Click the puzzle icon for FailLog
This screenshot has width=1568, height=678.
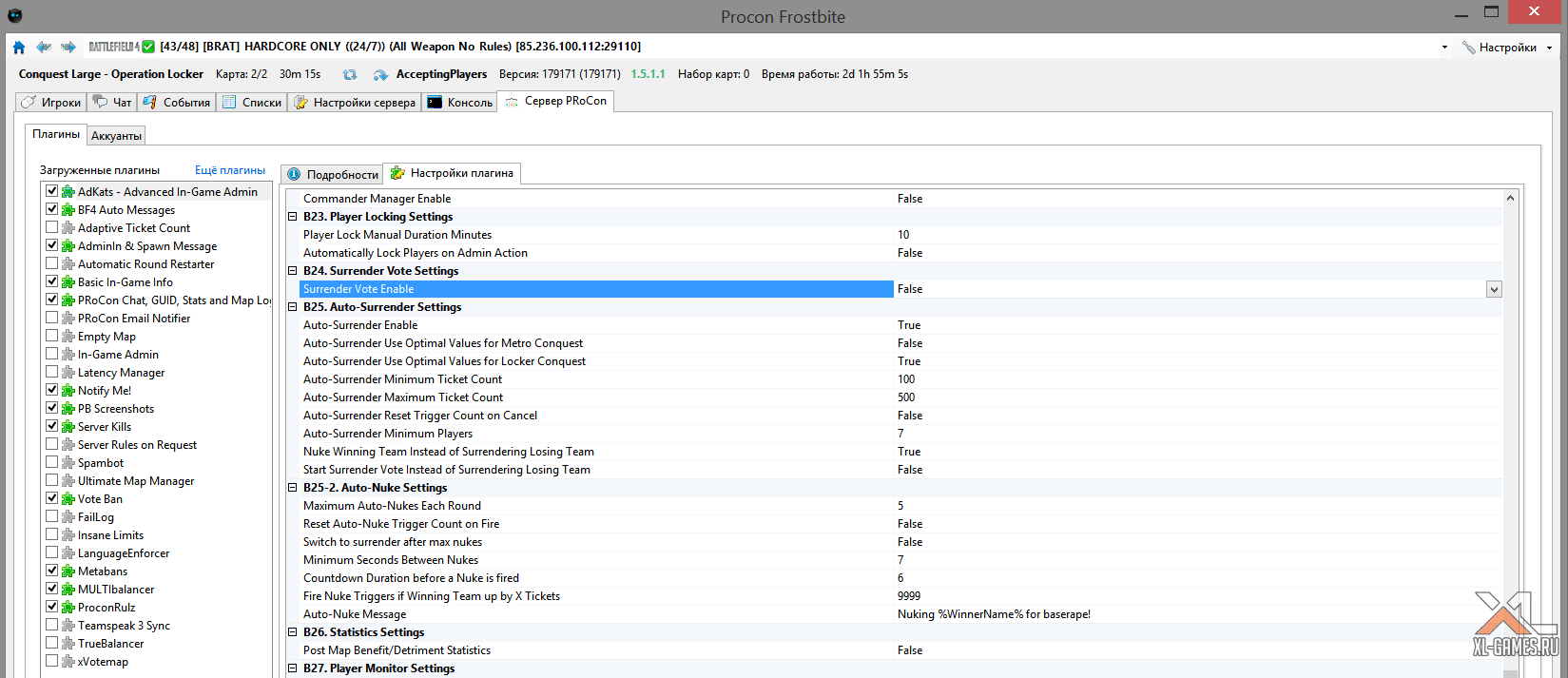[x=68, y=517]
